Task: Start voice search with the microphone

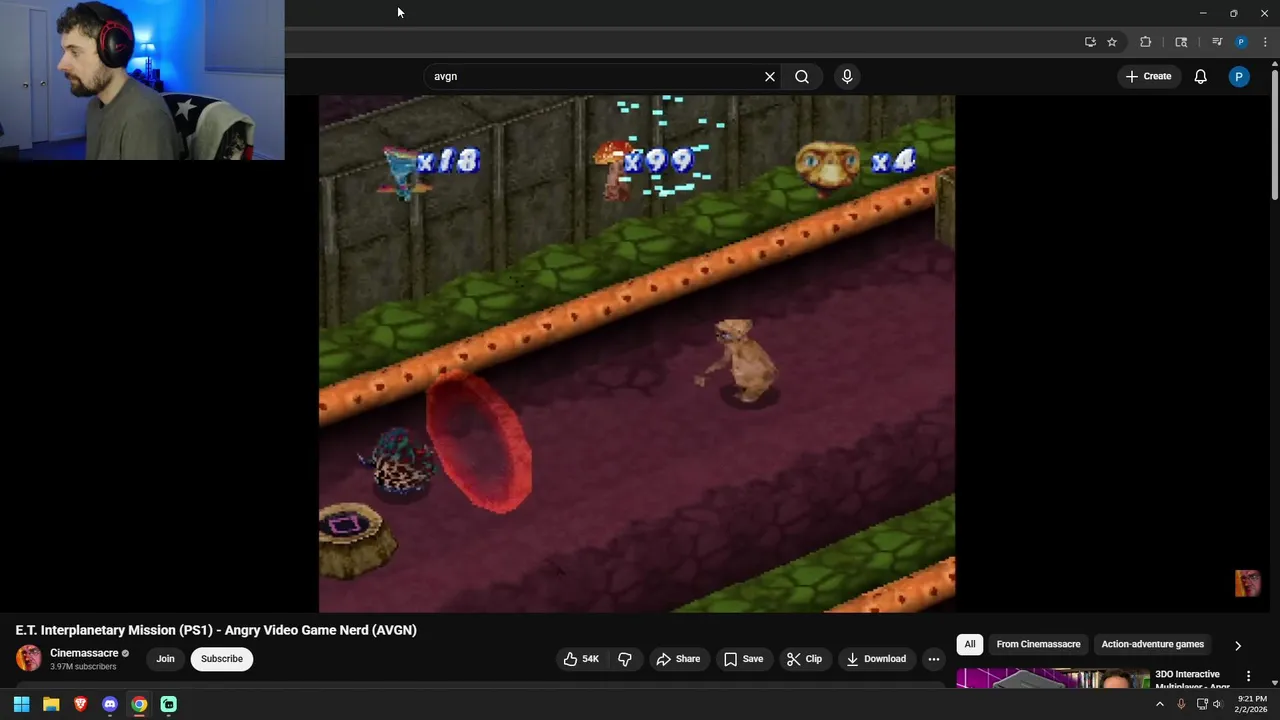Action: 847,76
